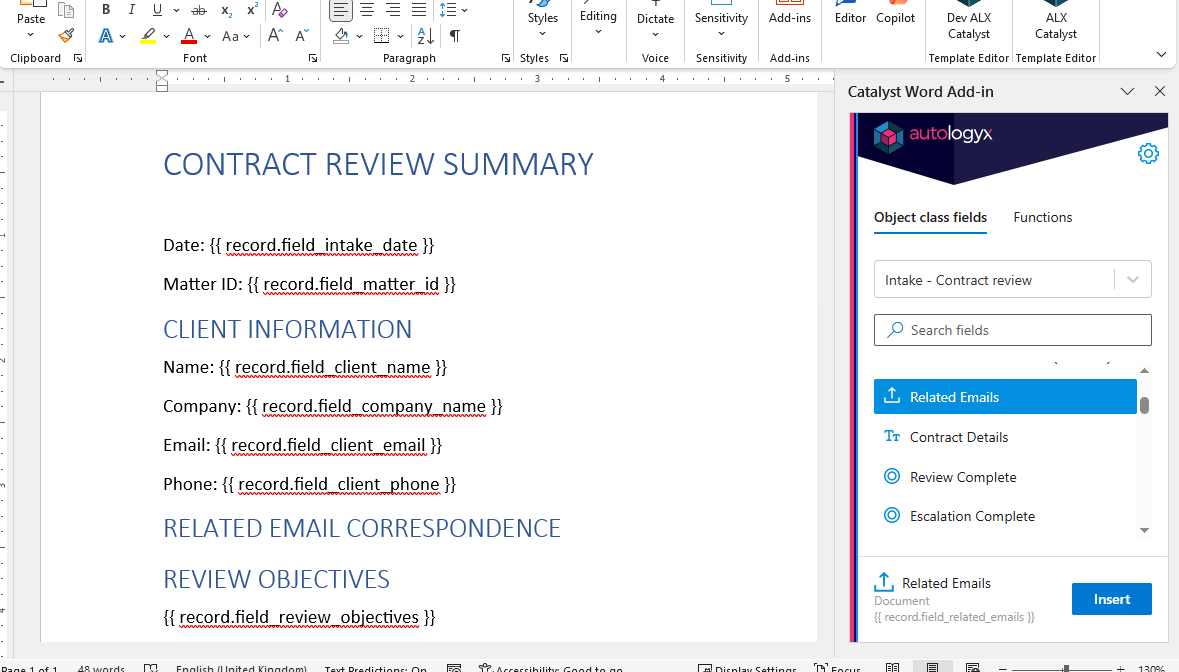Increase font size with the grow icon

click(x=275, y=36)
